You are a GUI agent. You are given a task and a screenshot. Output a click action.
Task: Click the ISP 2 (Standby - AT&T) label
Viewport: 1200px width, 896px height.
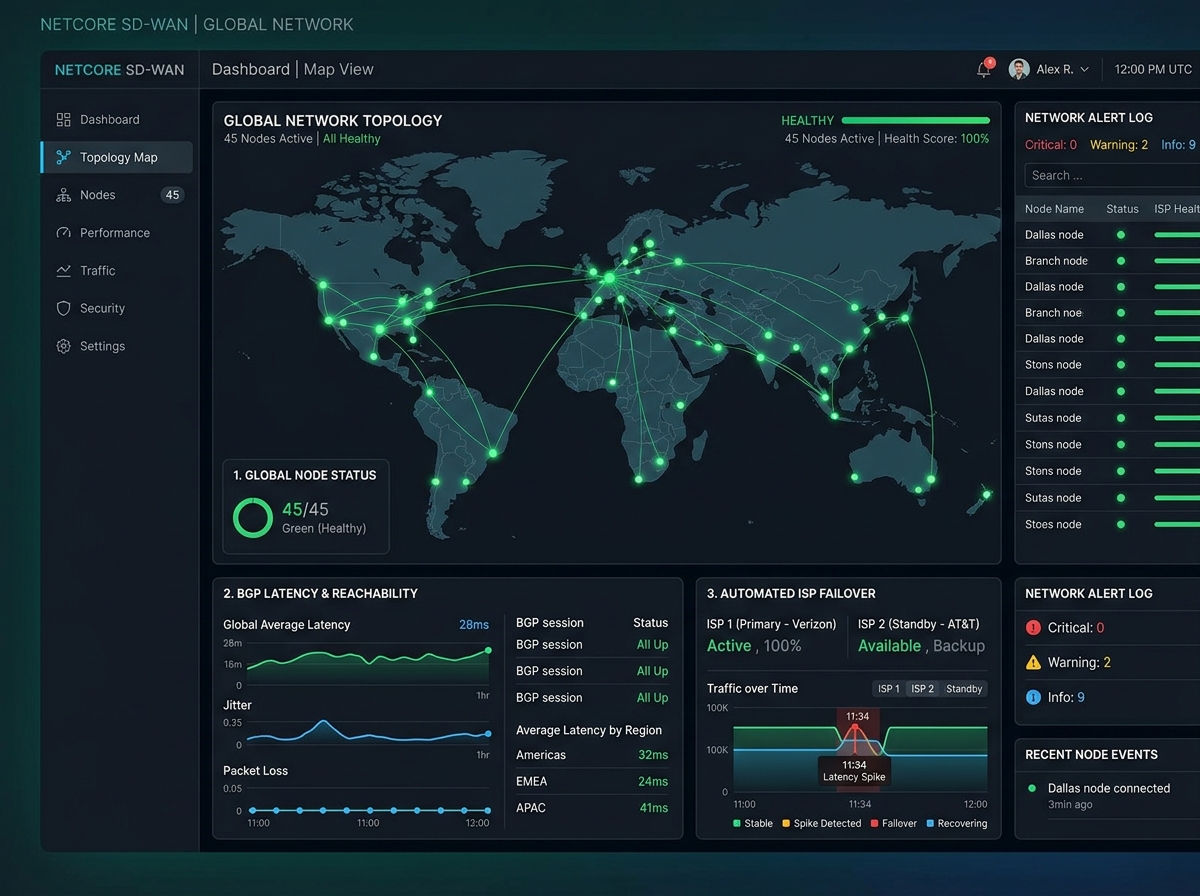919,624
